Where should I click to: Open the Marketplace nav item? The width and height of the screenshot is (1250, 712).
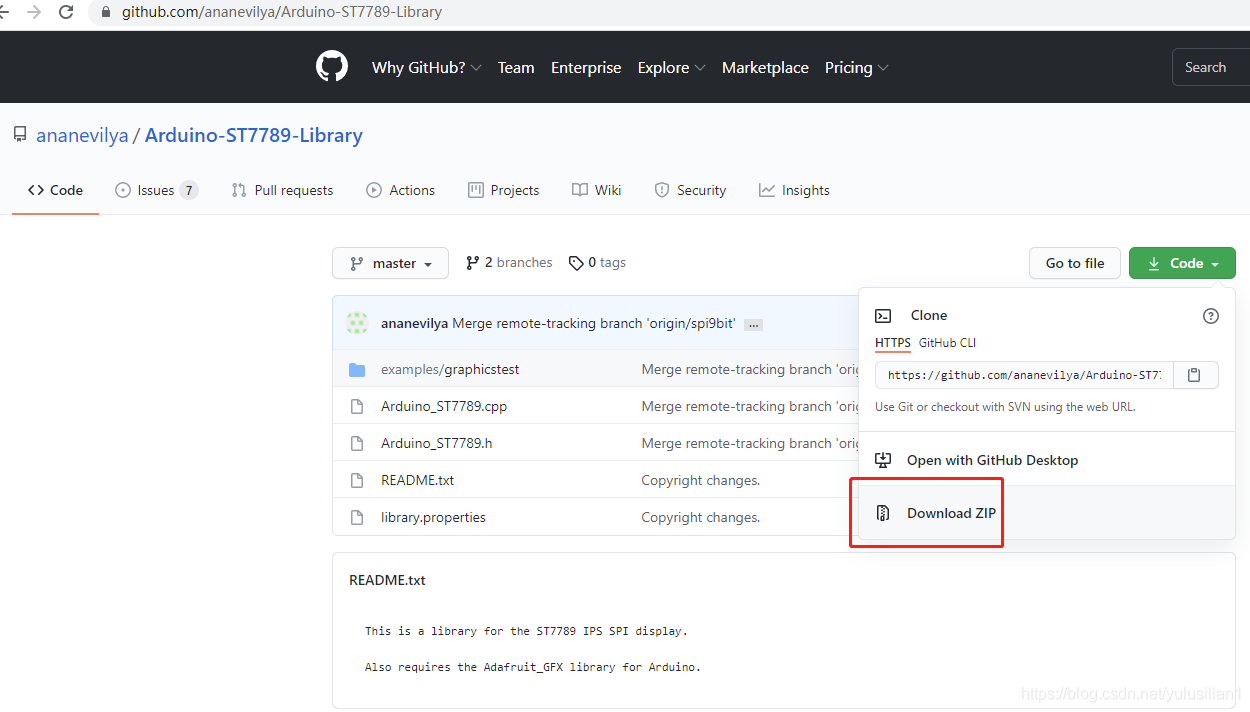point(765,67)
